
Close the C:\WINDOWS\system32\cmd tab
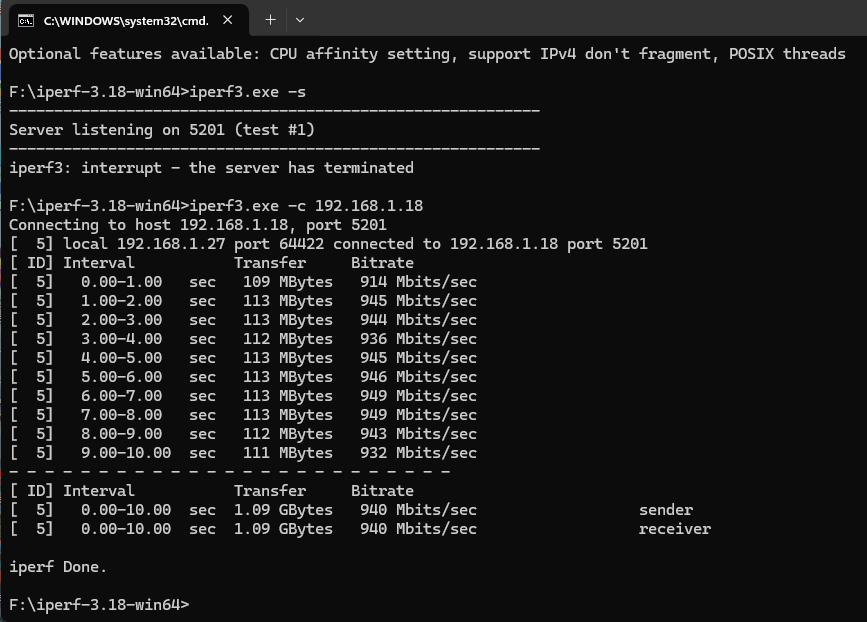click(227, 20)
